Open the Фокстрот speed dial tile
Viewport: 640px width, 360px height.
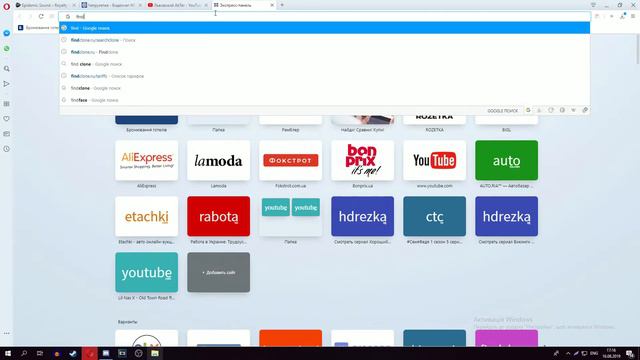click(x=291, y=160)
